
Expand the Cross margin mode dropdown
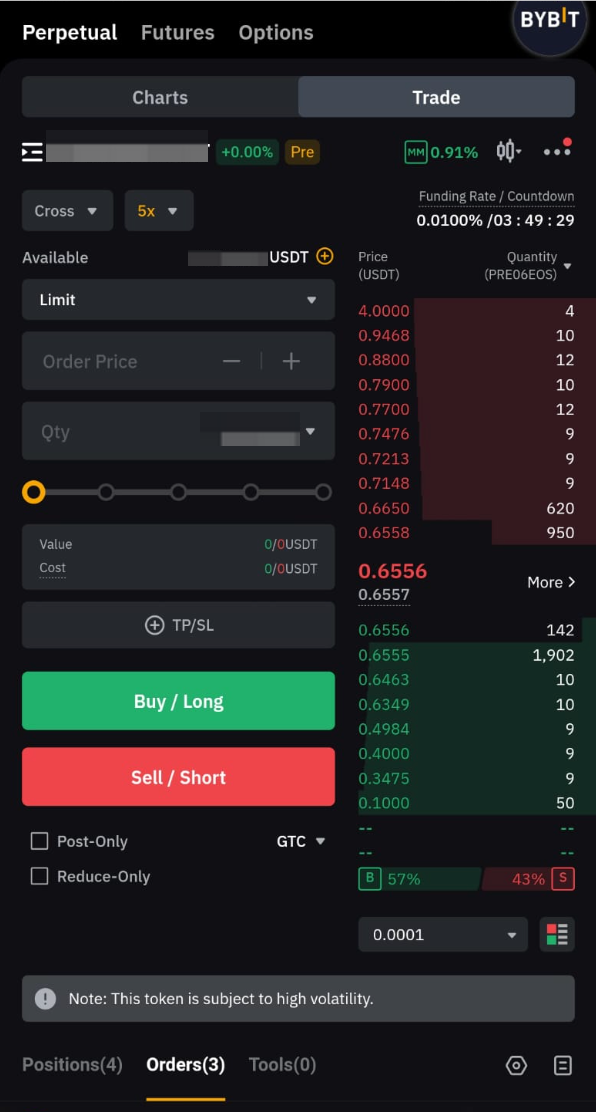tap(67, 211)
